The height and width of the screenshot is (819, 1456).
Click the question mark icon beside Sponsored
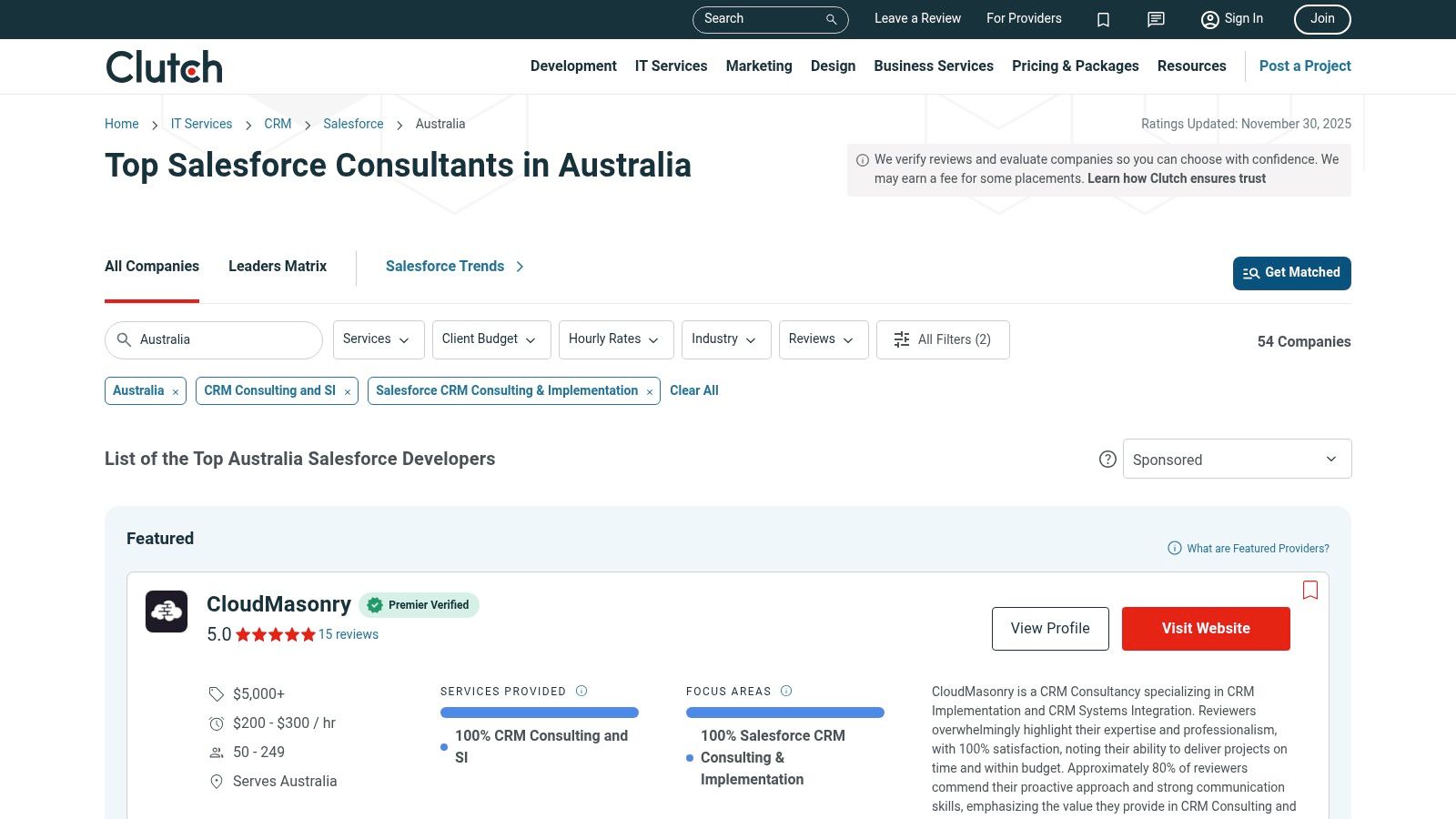click(1107, 460)
